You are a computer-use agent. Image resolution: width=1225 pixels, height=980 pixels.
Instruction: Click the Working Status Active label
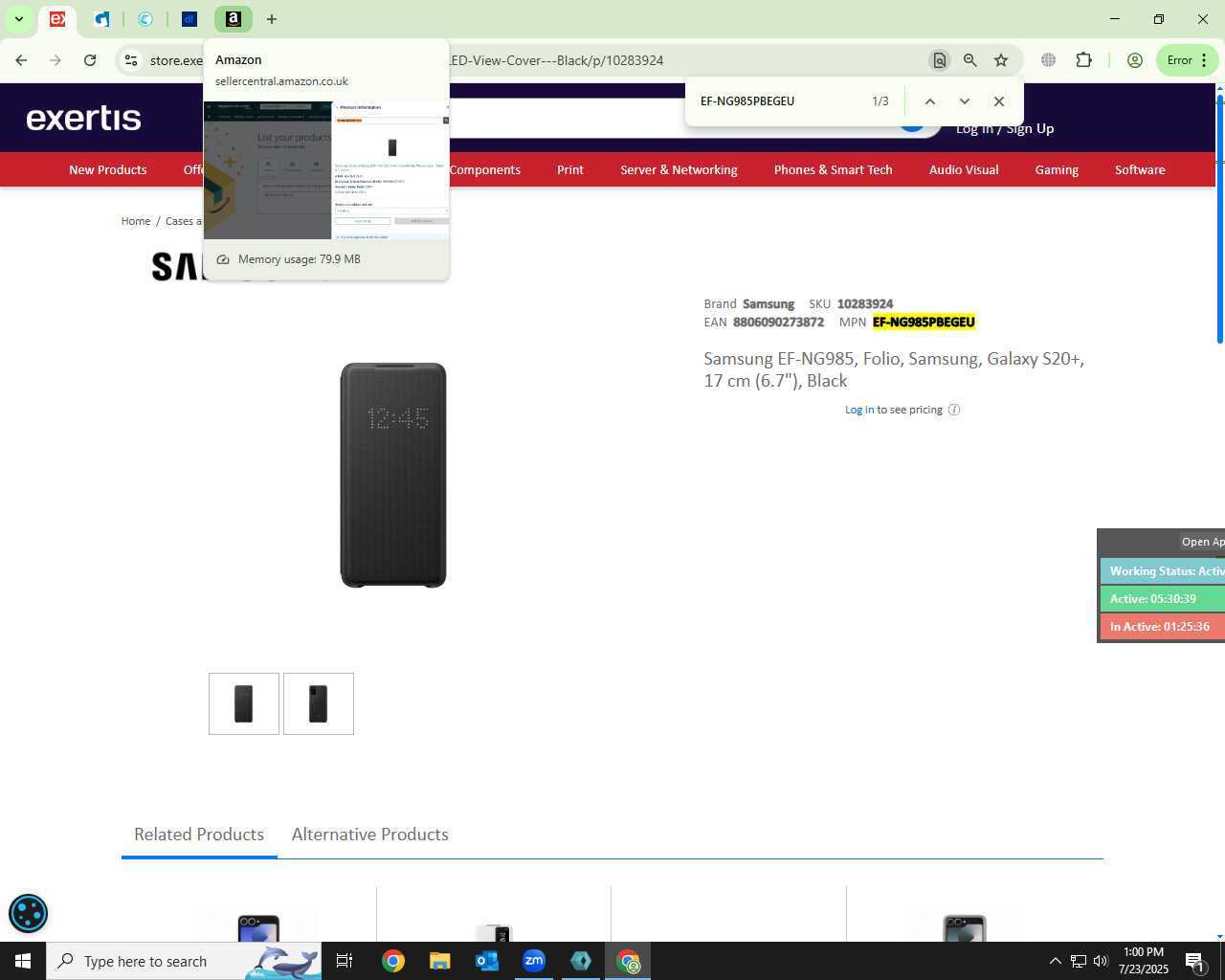coord(1163,571)
